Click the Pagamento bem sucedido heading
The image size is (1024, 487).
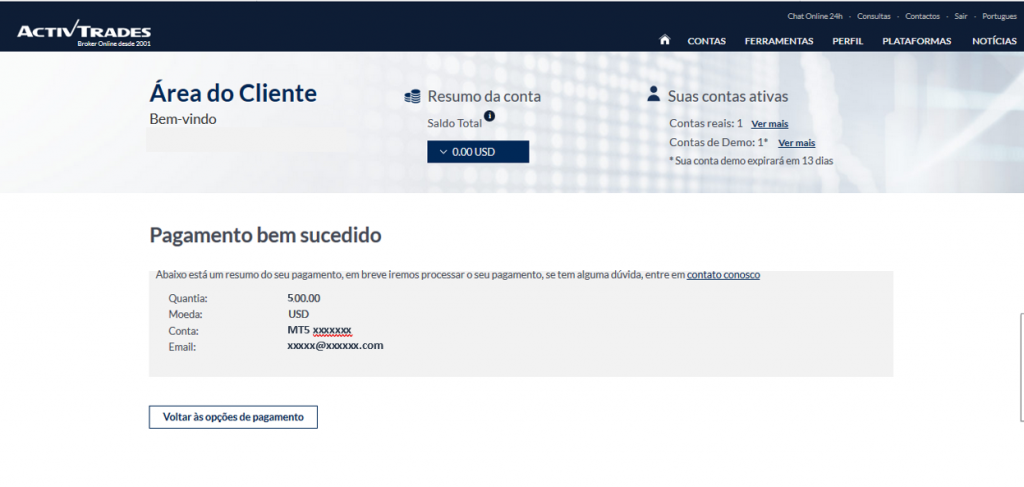point(265,235)
